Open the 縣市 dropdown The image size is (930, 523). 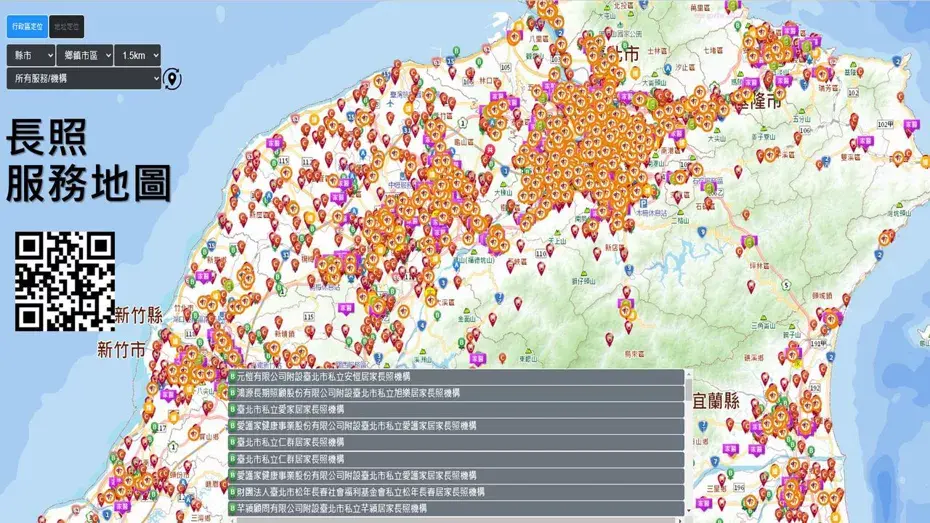click(31, 55)
